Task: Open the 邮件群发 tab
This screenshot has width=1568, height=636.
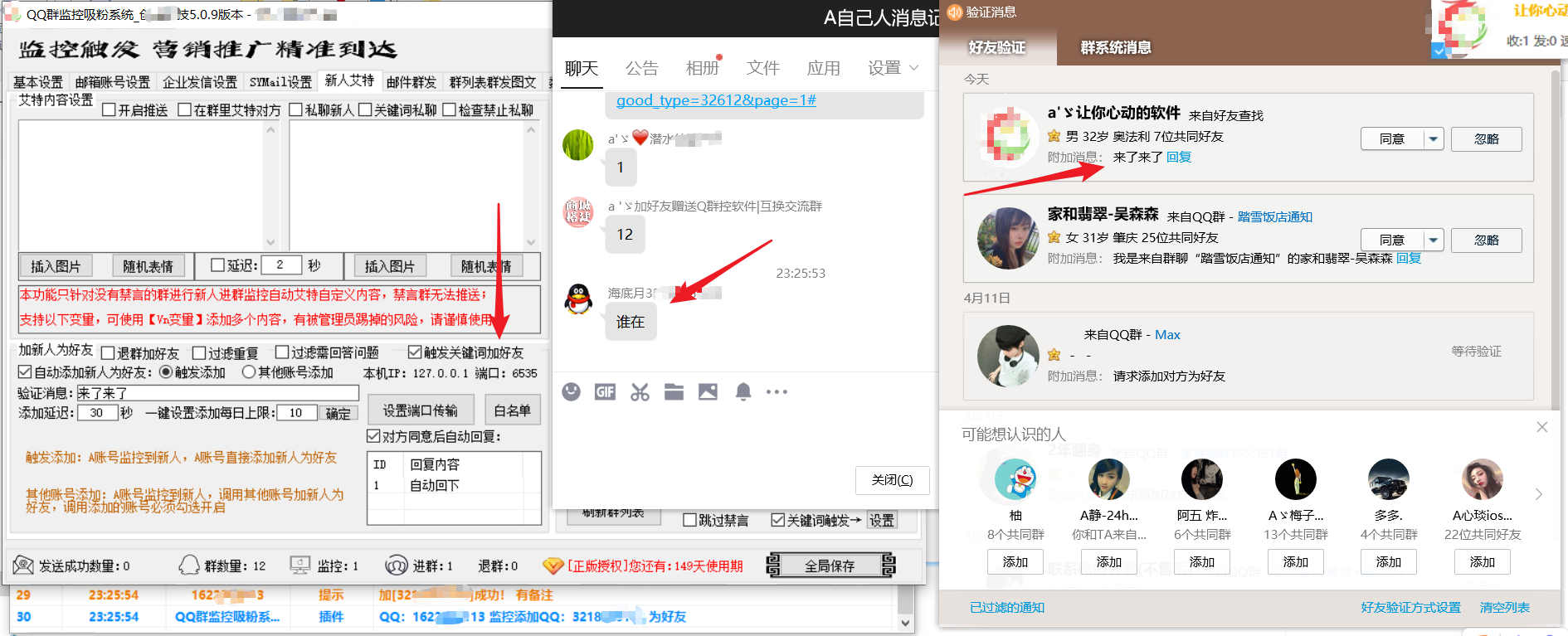Action: tap(411, 82)
